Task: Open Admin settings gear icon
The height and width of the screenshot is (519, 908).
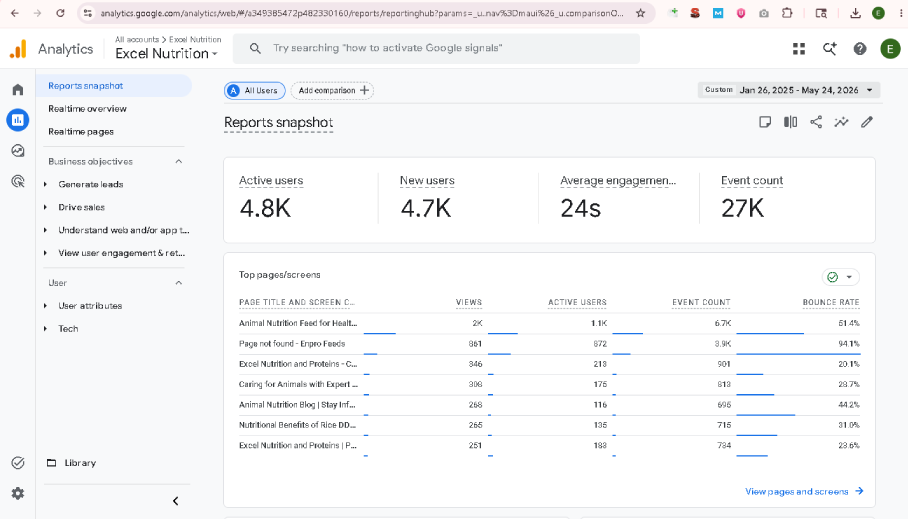Action: pyautogui.click(x=18, y=494)
